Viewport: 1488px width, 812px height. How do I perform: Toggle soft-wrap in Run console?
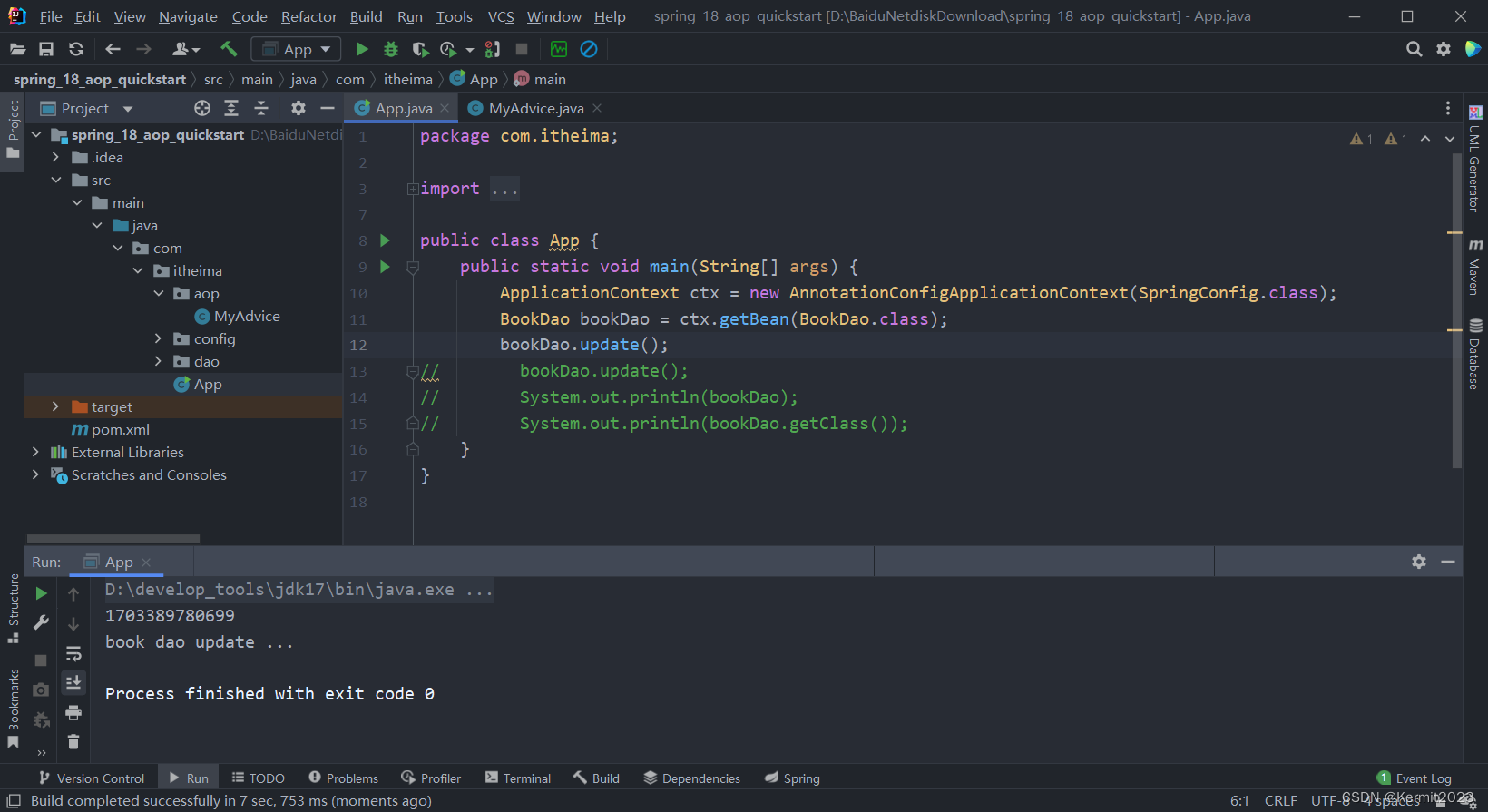pos(73,653)
